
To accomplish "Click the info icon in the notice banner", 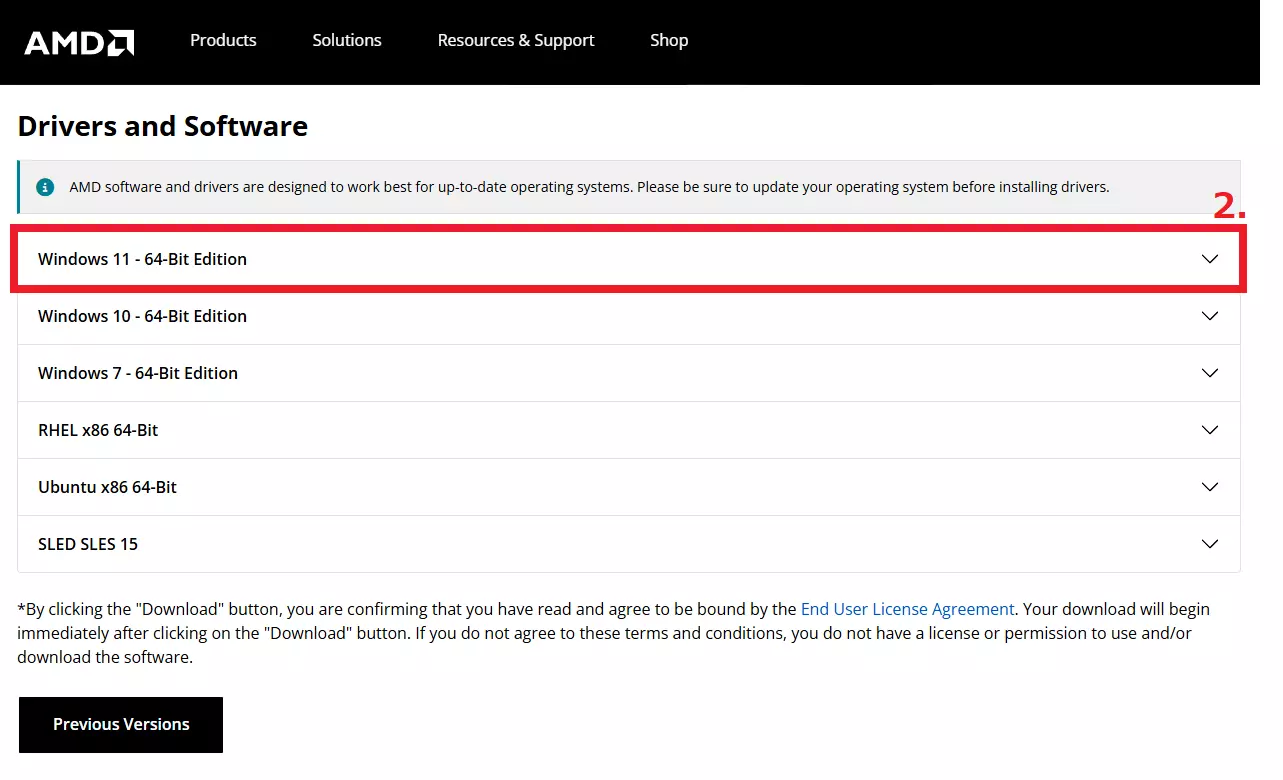I will click(45, 187).
